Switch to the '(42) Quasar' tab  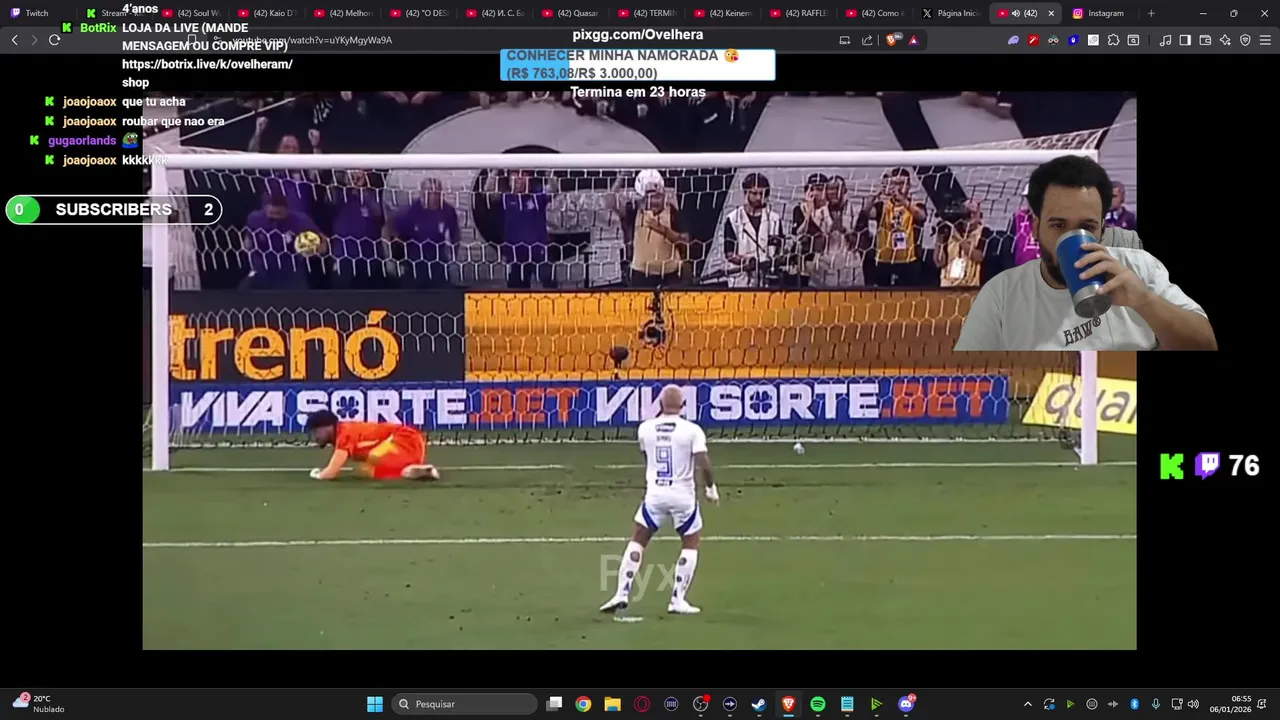click(x=570, y=13)
